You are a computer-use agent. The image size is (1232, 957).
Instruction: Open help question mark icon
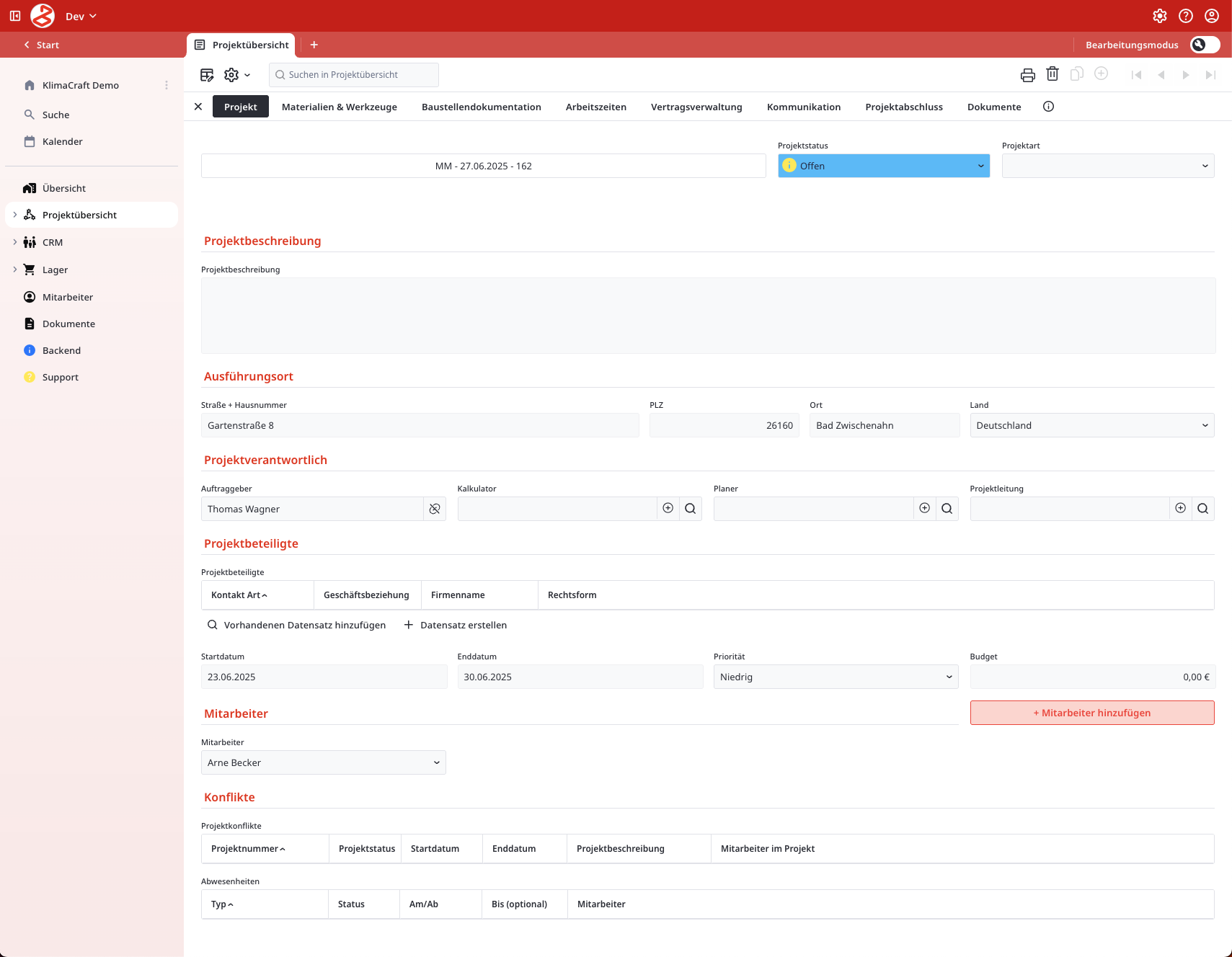tap(1186, 16)
